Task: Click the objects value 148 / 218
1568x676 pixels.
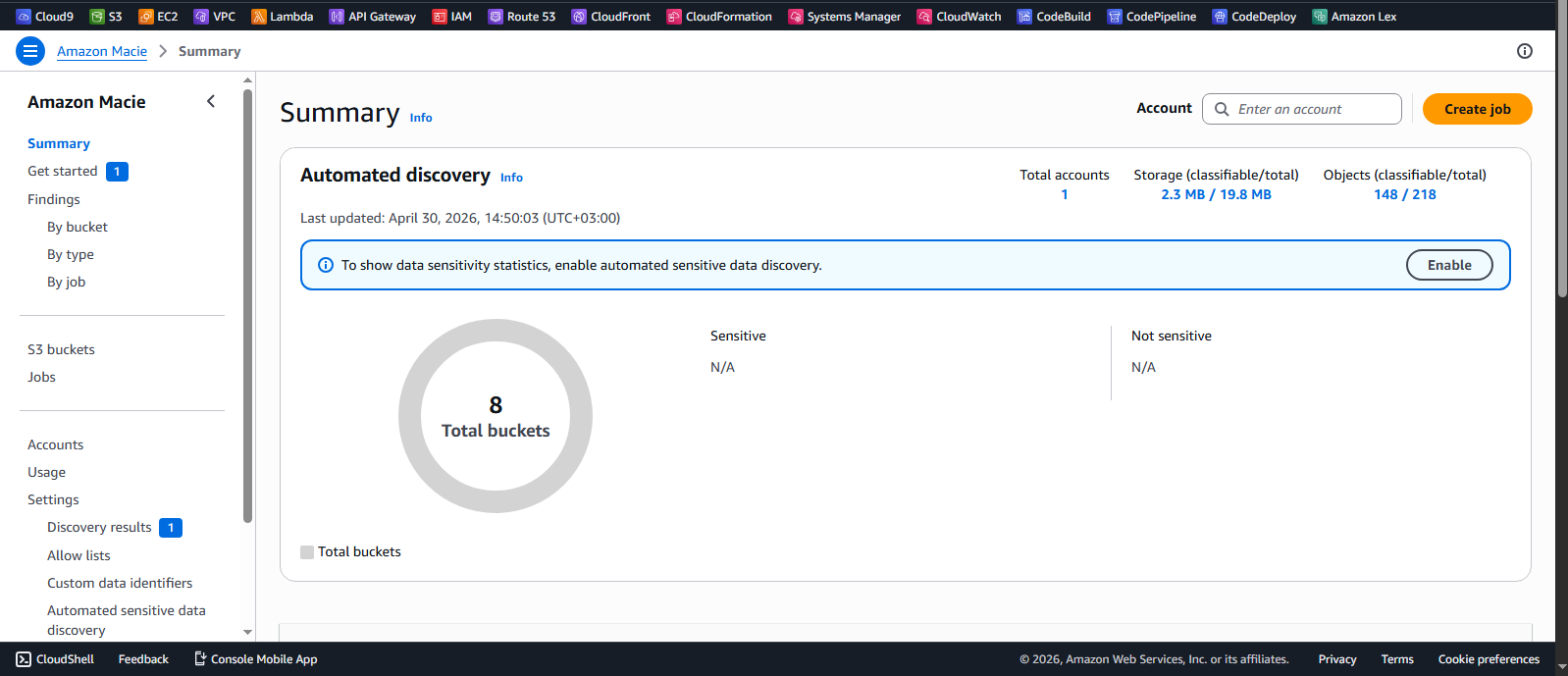Action: coord(1405,194)
